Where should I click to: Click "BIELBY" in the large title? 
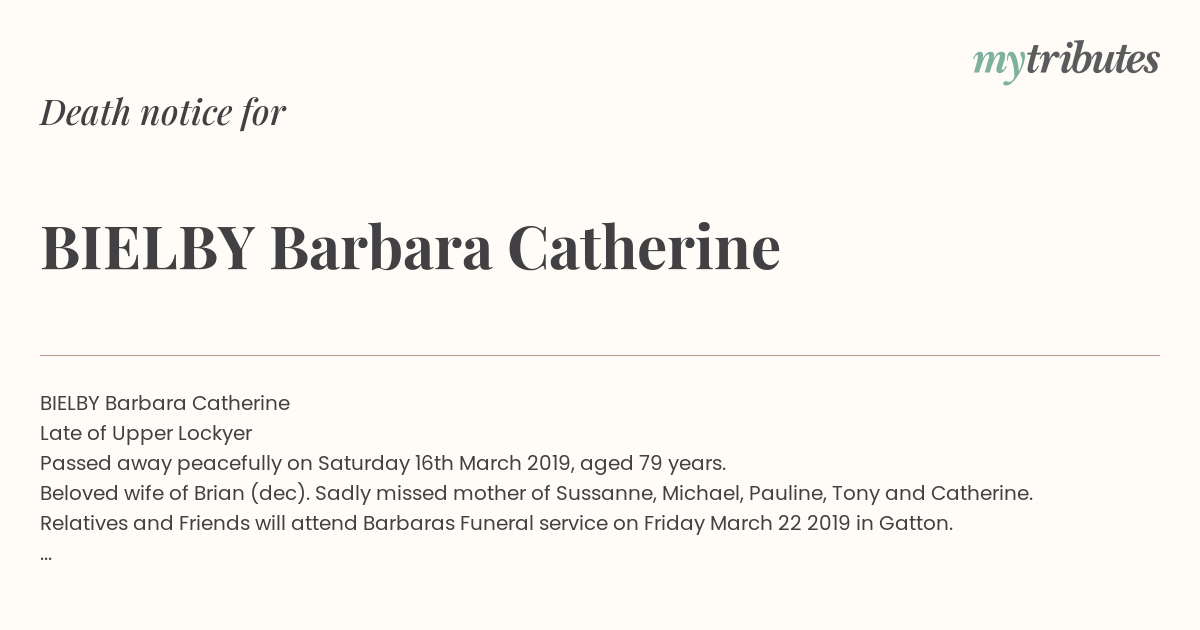[x=147, y=248]
